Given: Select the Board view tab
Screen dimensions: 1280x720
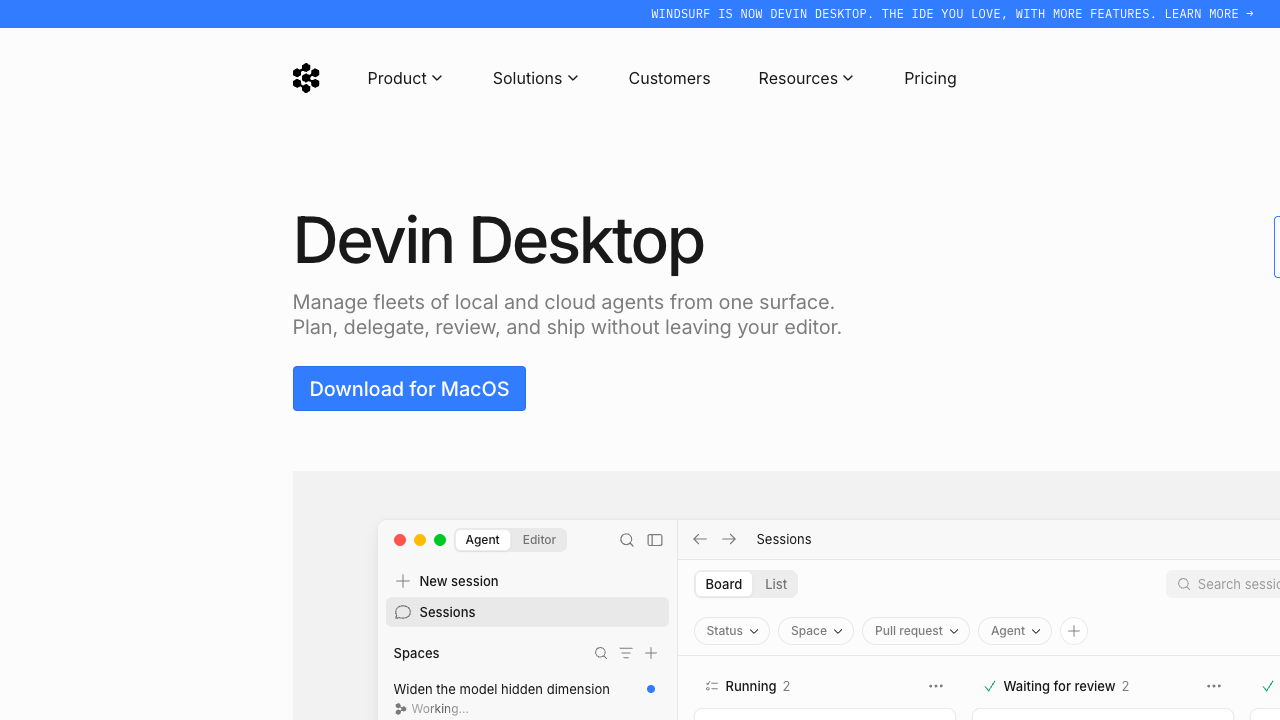Looking at the screenshot, I should 724,584.
